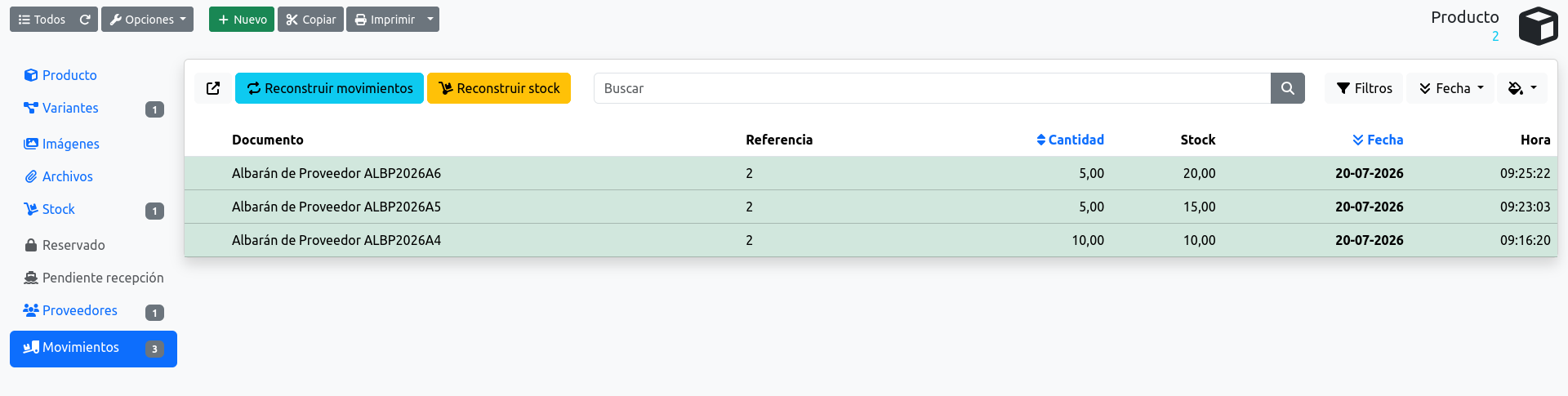Click the Reconstruir movimientos button
The height and width of the screenshot is (396, 1568).
pos(329,88)
